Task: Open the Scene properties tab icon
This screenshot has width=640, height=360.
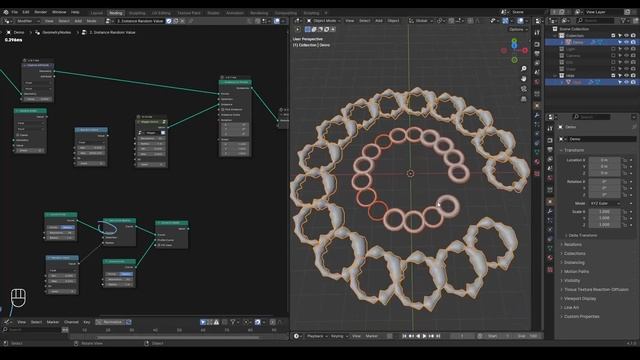Action: pyautogui.click(x=550, y=169)
